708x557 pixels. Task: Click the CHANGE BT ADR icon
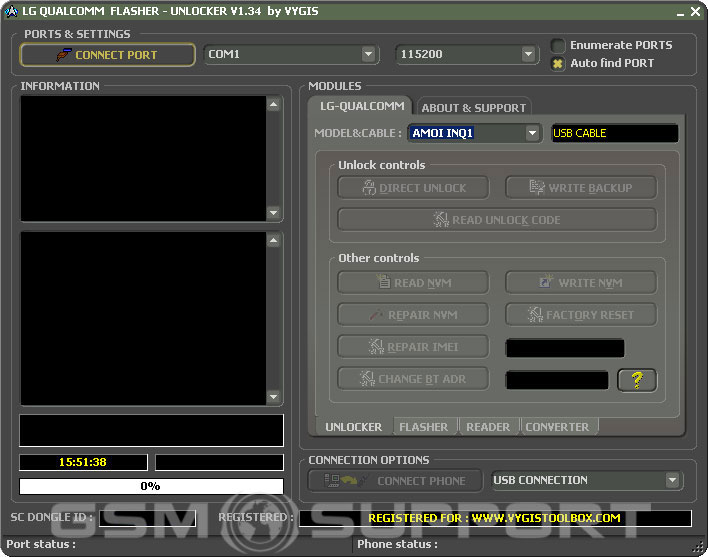coord(367,378)
